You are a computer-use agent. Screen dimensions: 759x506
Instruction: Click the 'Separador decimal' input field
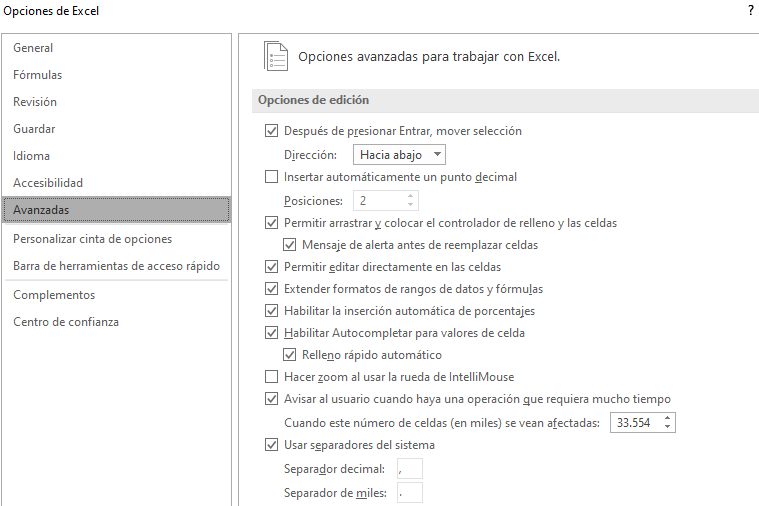click(409, 469)
